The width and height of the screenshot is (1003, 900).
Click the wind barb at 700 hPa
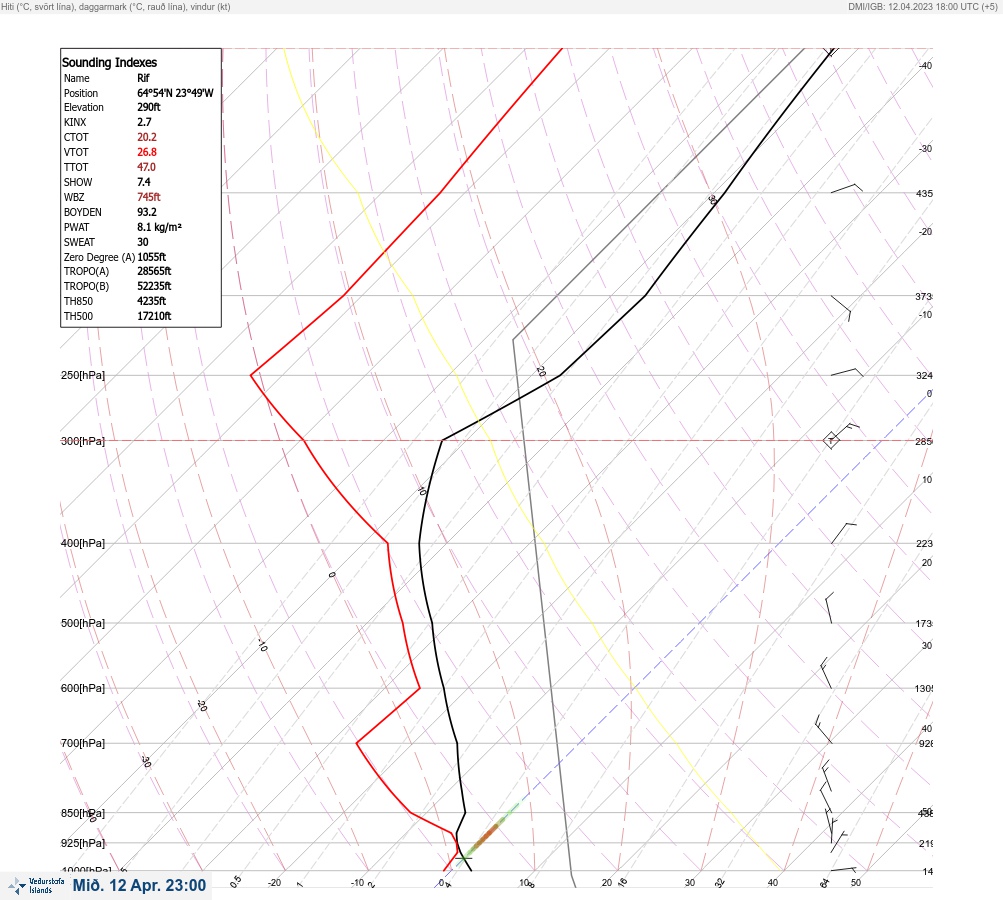point(823,729)
